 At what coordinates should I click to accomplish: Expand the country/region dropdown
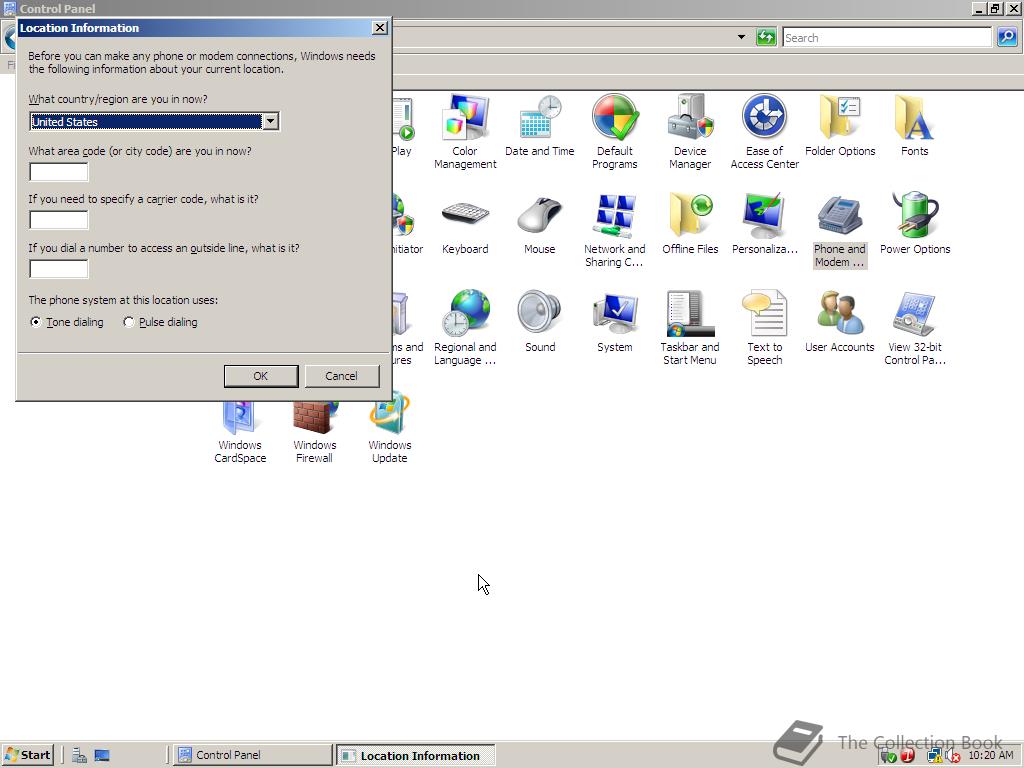click(x=270, y=121)
